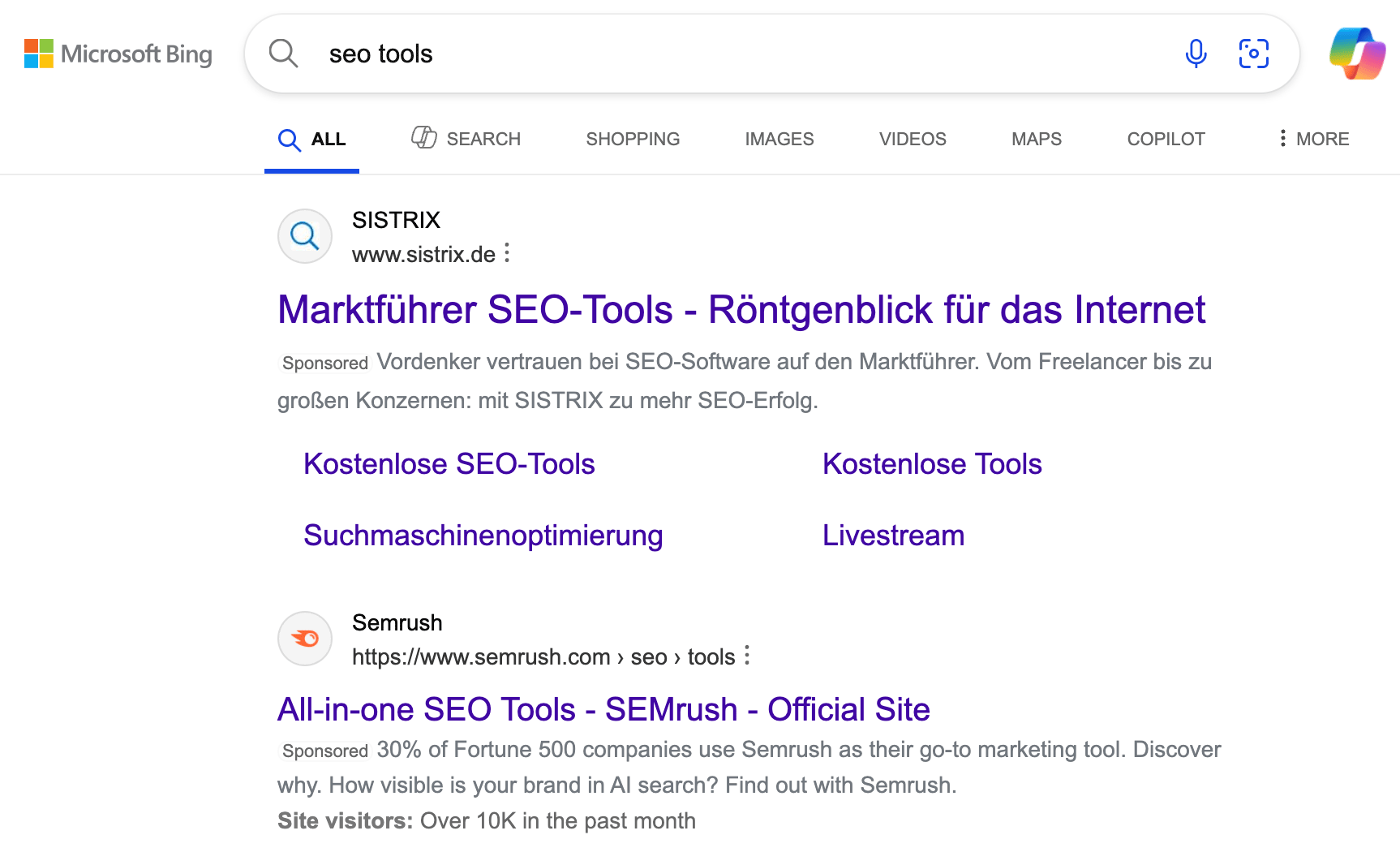Click the Microsoft Bing logo

pyautogui.click(x=118, y=54)
